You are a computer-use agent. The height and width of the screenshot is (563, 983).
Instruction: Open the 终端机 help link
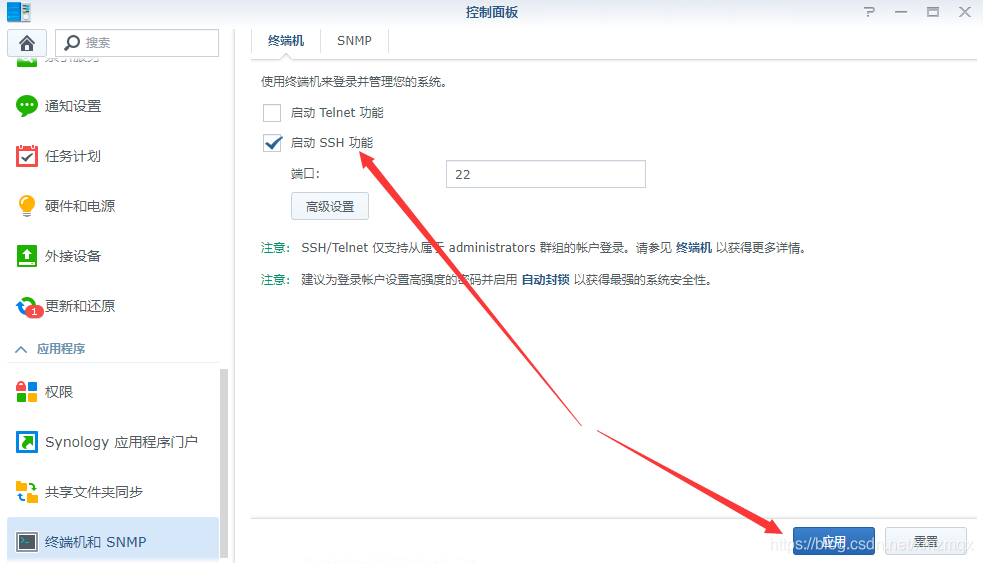point(693,248)
